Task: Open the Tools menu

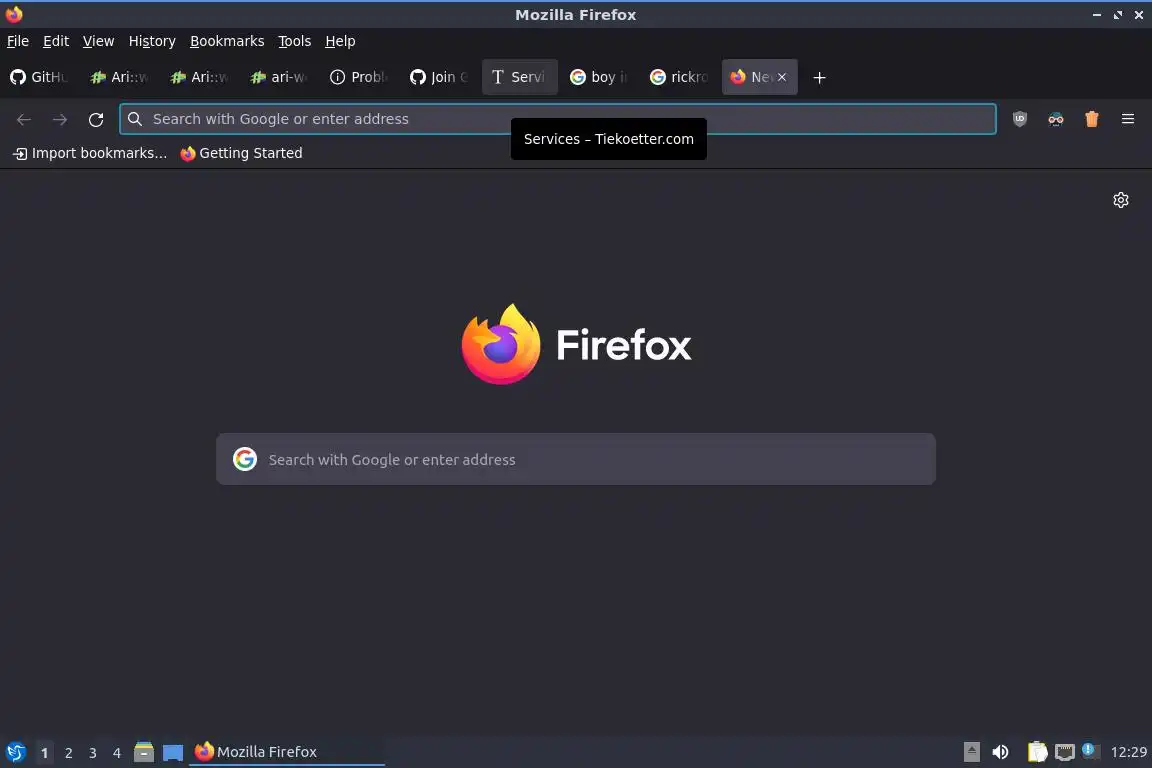Action: pyautogui.click(x=295, y=41)
